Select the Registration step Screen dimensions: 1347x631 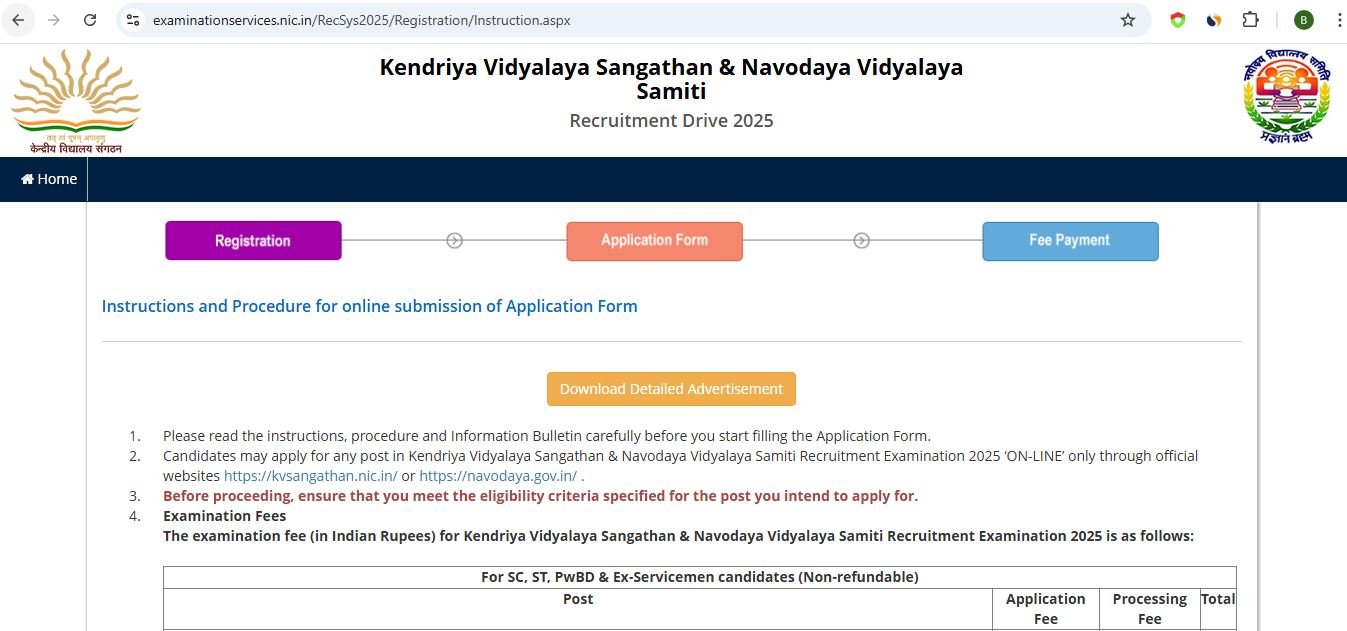pyautogui.click(x=253, y=241)
